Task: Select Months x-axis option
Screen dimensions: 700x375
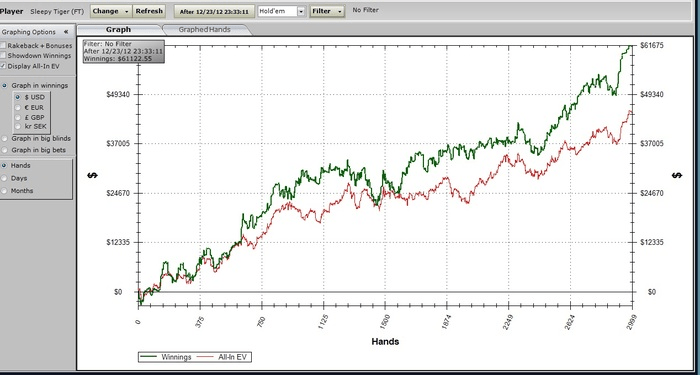Action: click(x=4, y=191)
